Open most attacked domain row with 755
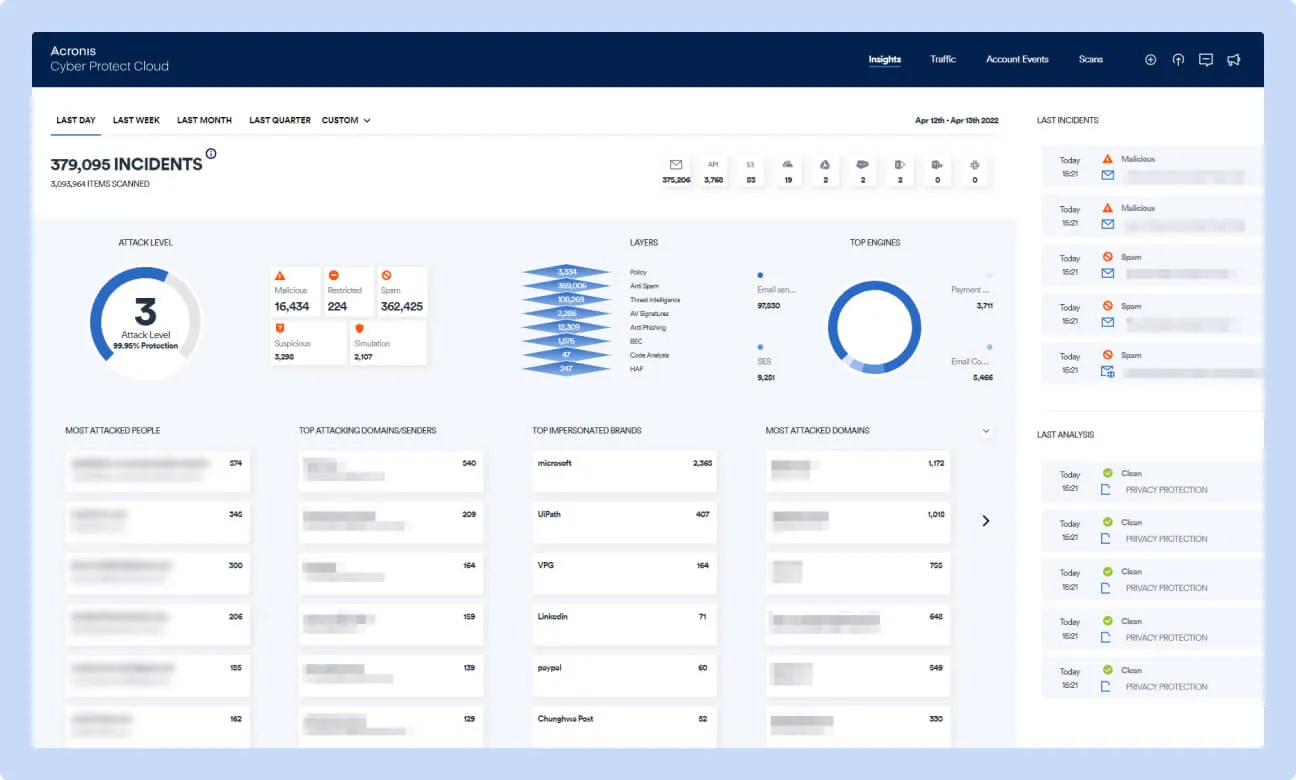Screen dimensions: 1296x780 tap(858, 573)
